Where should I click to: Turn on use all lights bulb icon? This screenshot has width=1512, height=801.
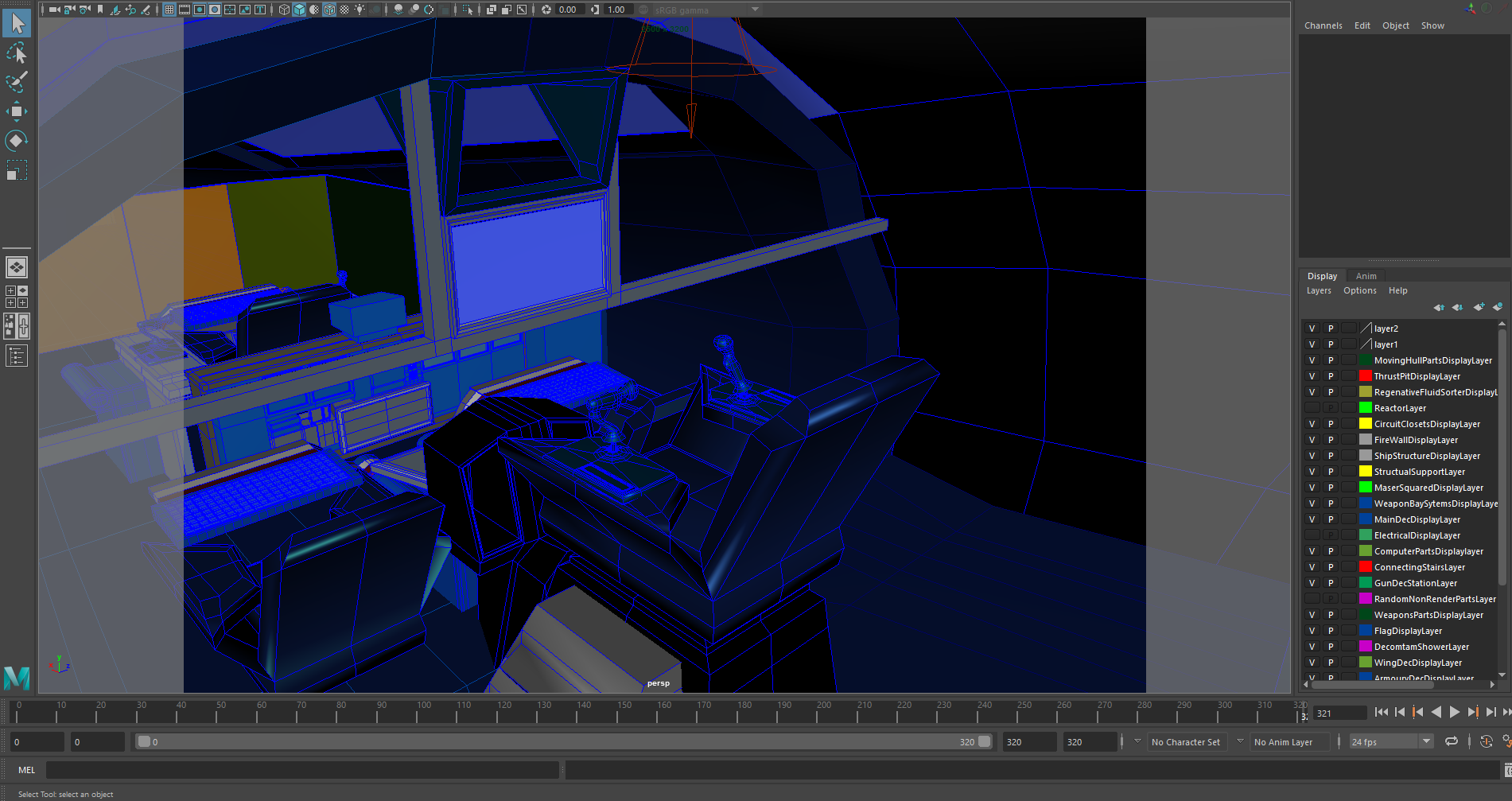(360, 10)
